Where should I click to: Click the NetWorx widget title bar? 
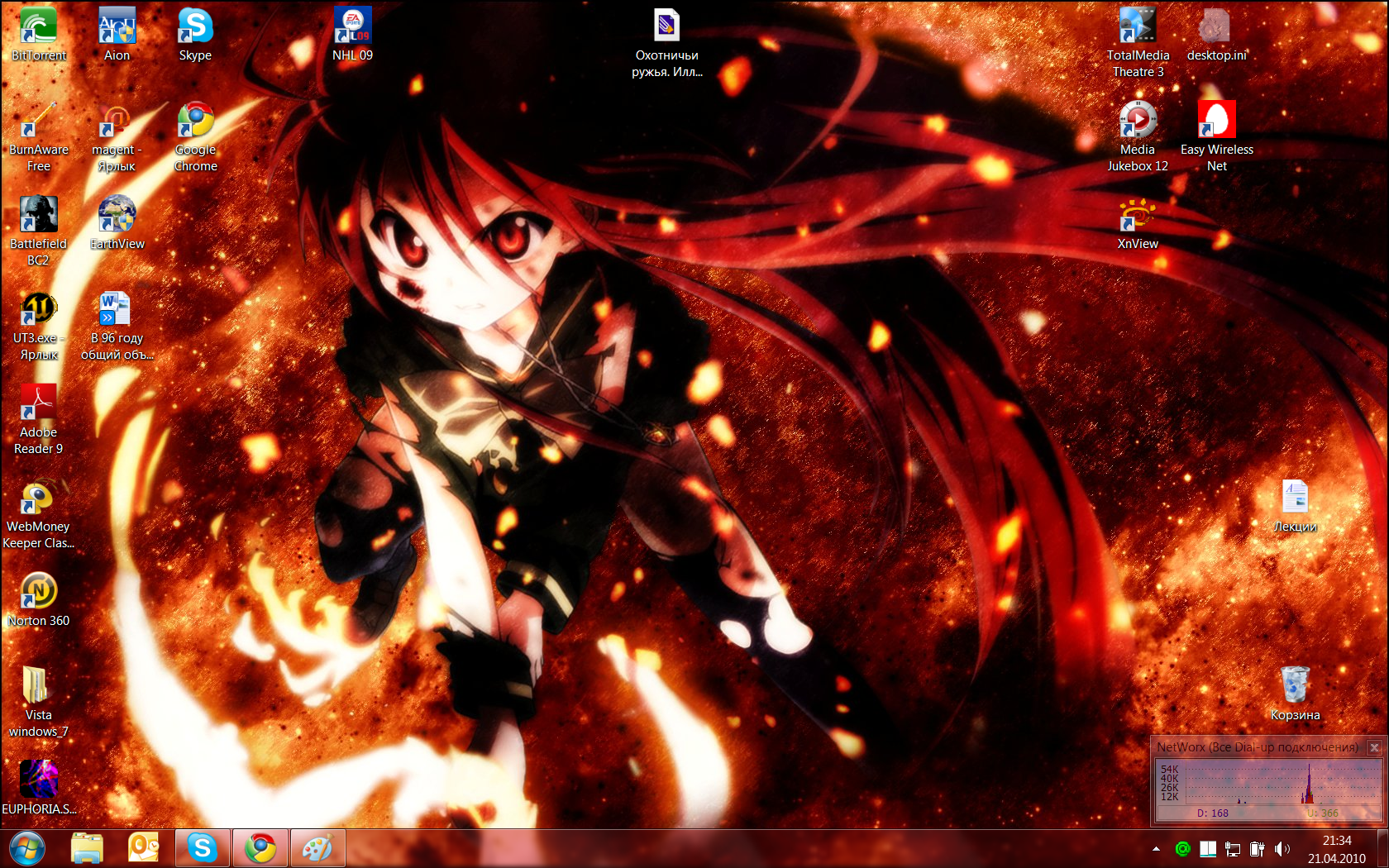[x=1258, y=747]
